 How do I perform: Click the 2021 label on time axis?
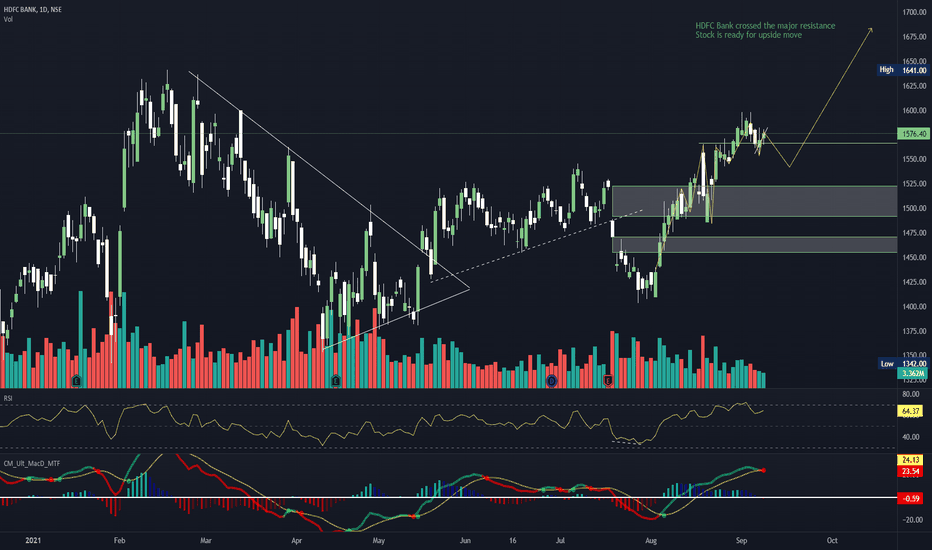click(x=33, y=540)
